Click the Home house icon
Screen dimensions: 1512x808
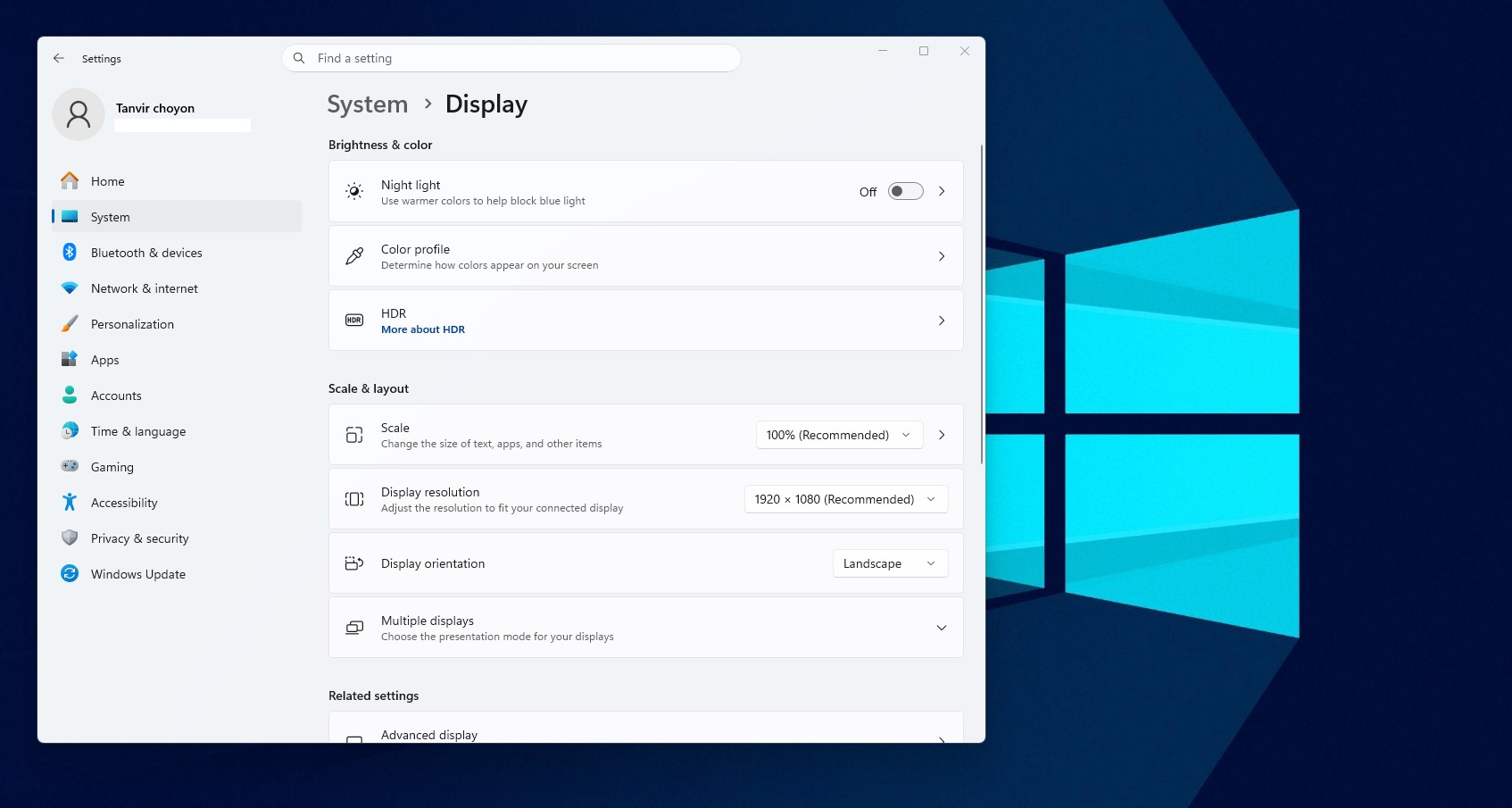(70, 180)
